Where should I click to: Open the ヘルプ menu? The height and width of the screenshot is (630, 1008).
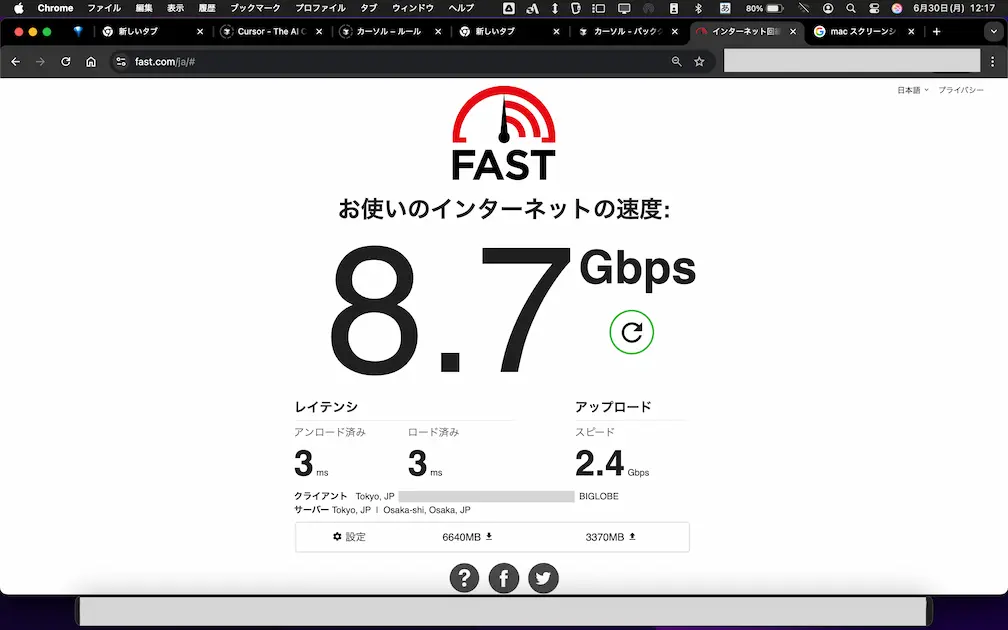[461, 8]
